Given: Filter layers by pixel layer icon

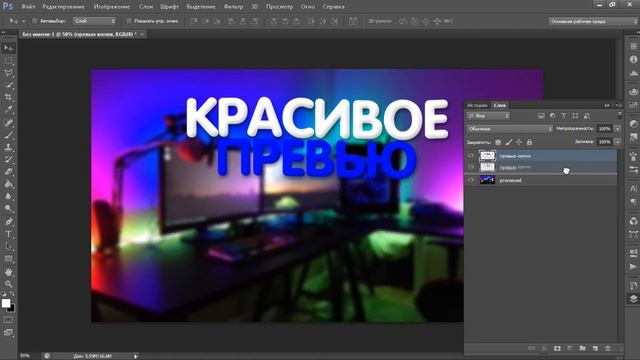Looking at the screenshot, I should (541, 116).
